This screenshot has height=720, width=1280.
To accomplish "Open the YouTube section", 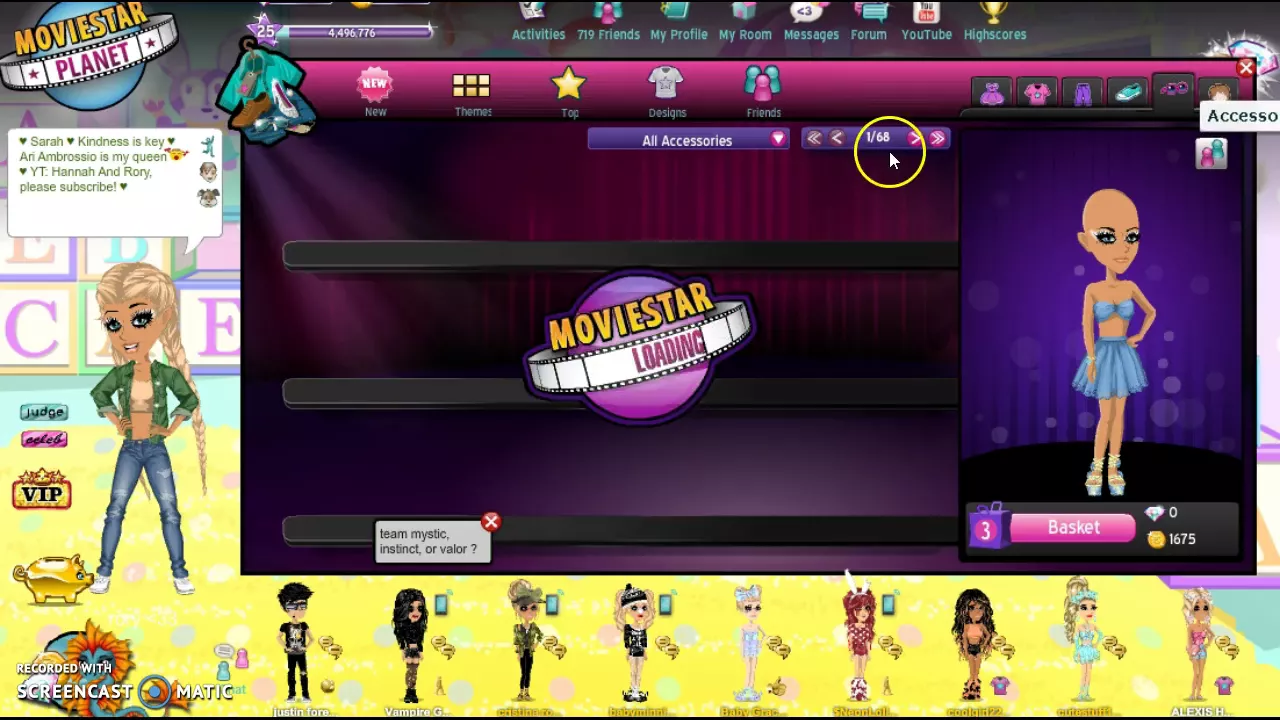I will click(x=926, y=22).
